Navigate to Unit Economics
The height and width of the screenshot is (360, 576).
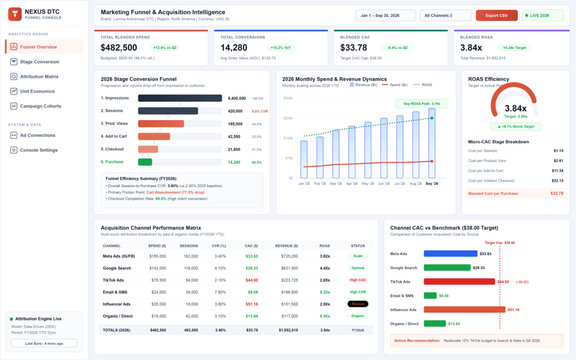point(44,91)
